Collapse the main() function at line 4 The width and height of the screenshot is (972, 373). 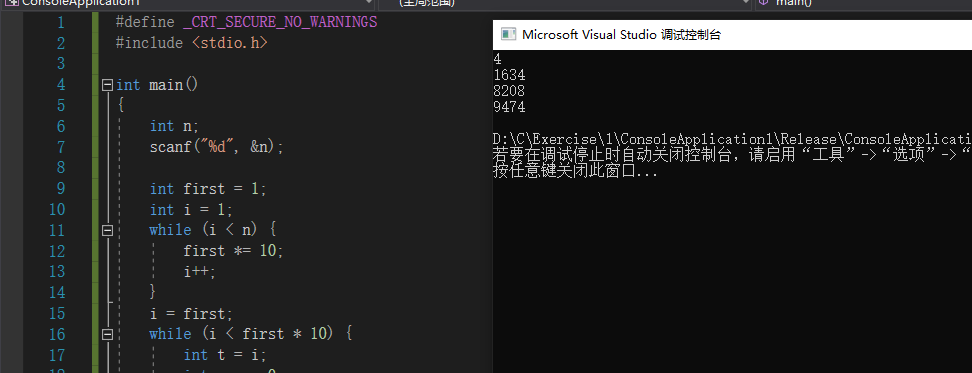[x=107, y=85]
